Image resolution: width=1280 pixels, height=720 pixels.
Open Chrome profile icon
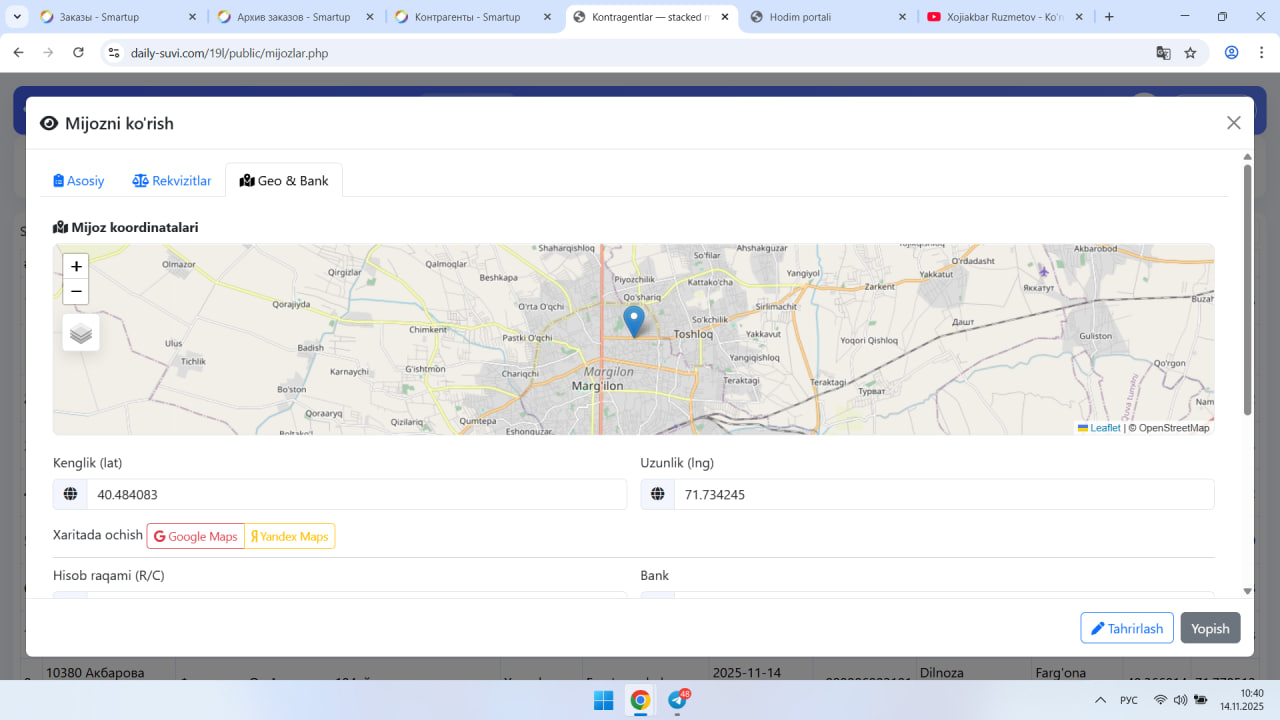[x=1231, y=53]
